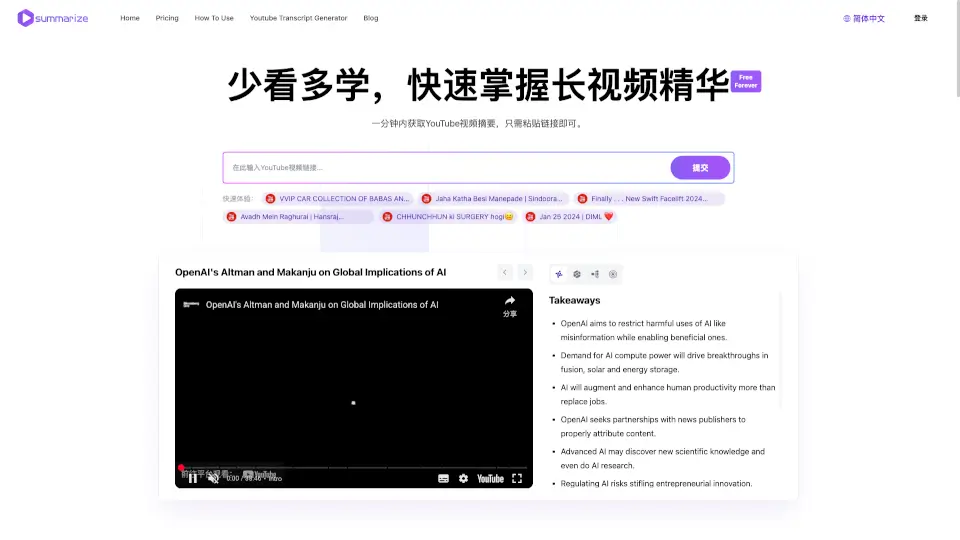Viewport: 960px width, 540px height.
Task: Toggle closed captions in video player
Action: tap(443, 478)
